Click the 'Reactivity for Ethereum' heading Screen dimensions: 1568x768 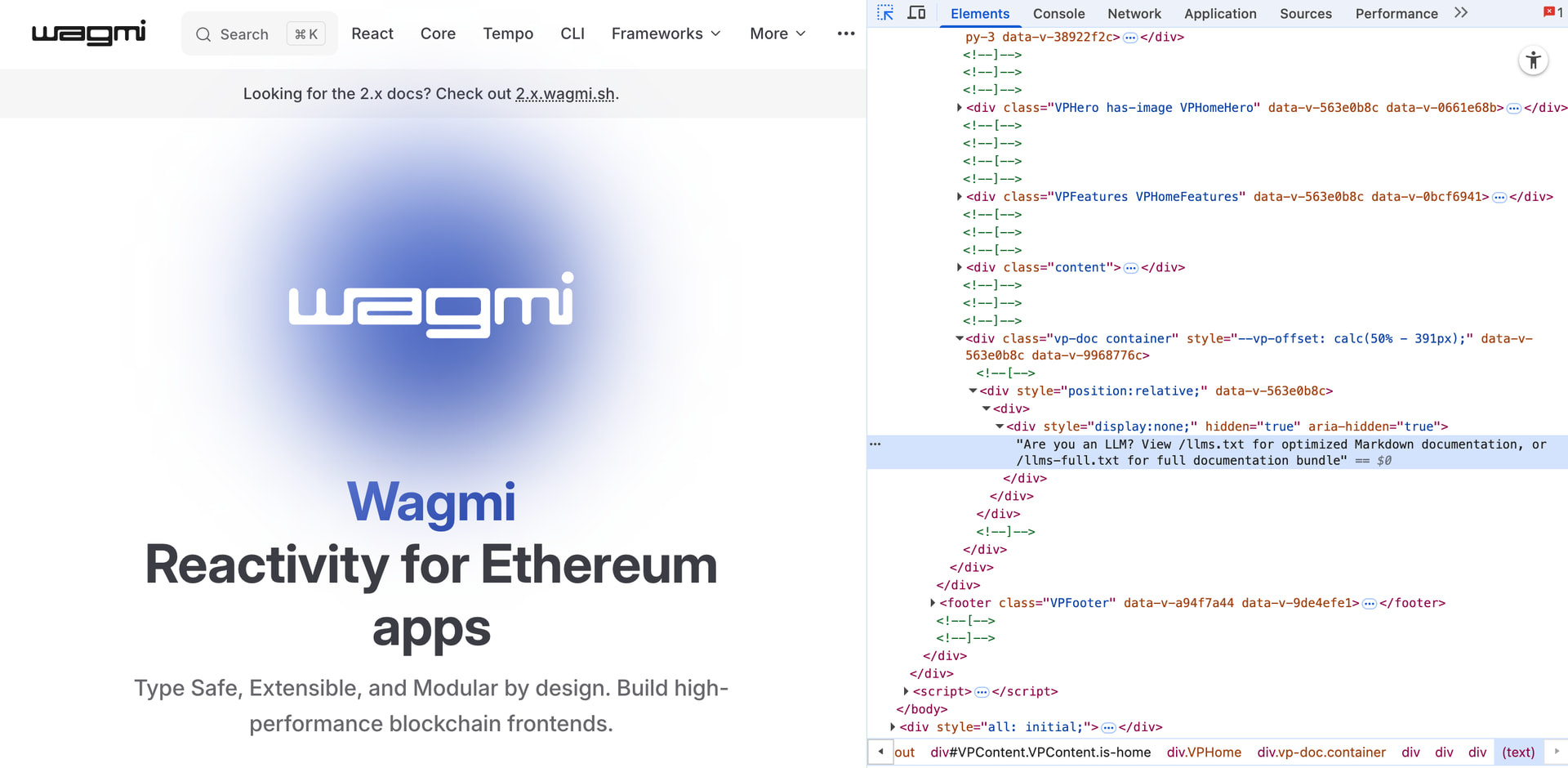431,596
